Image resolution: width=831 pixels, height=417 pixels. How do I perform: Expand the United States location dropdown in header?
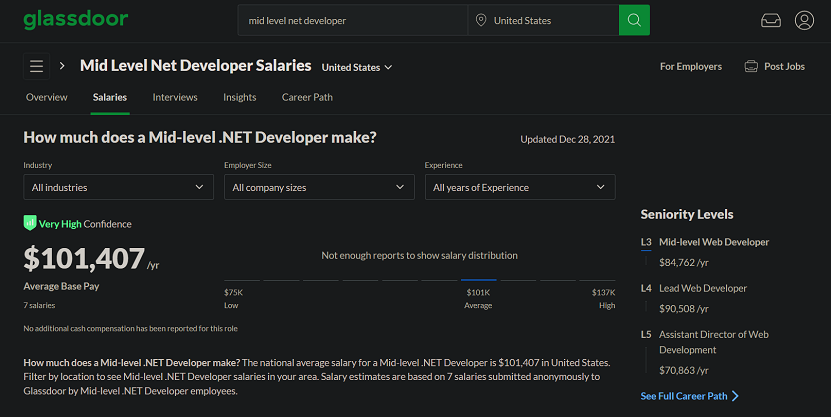click(357, 67)
